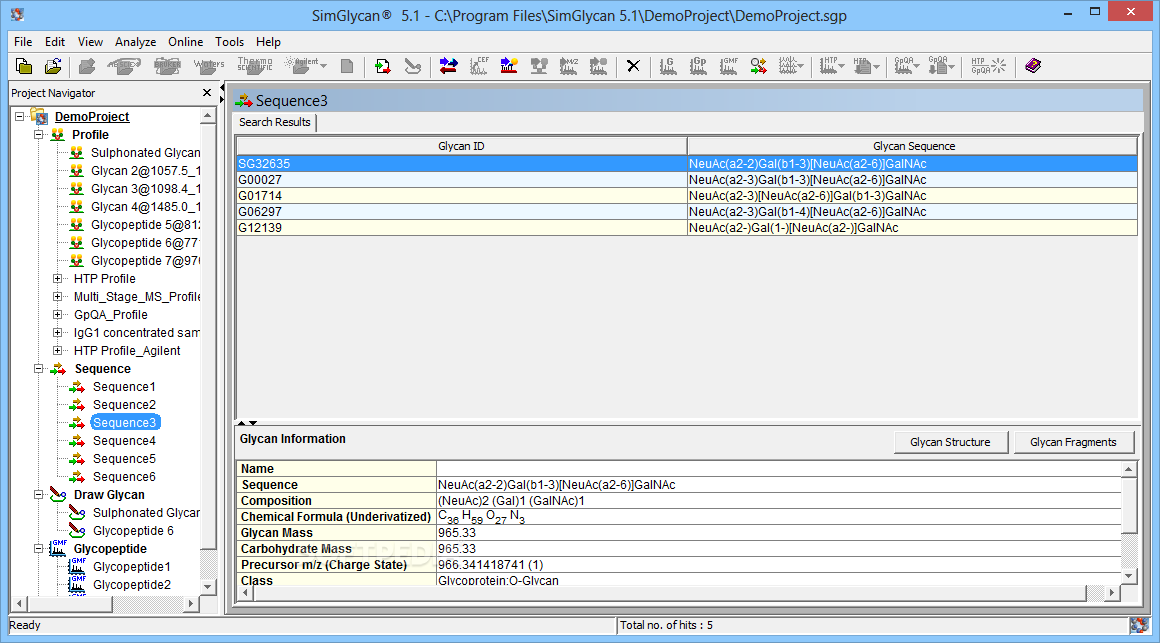Click the AB SCIEX import icon
Viewport: 1160px width, 643px height.
point(123,67)
